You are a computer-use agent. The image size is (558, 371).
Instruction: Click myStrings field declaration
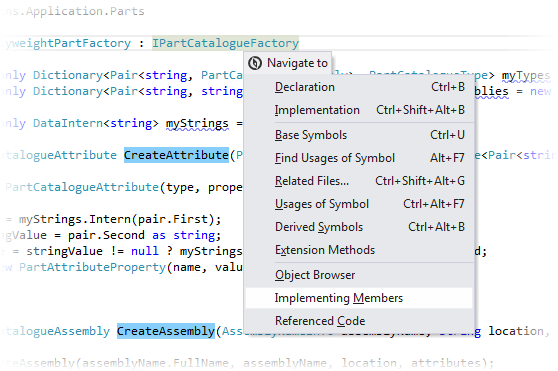[197, 123]
